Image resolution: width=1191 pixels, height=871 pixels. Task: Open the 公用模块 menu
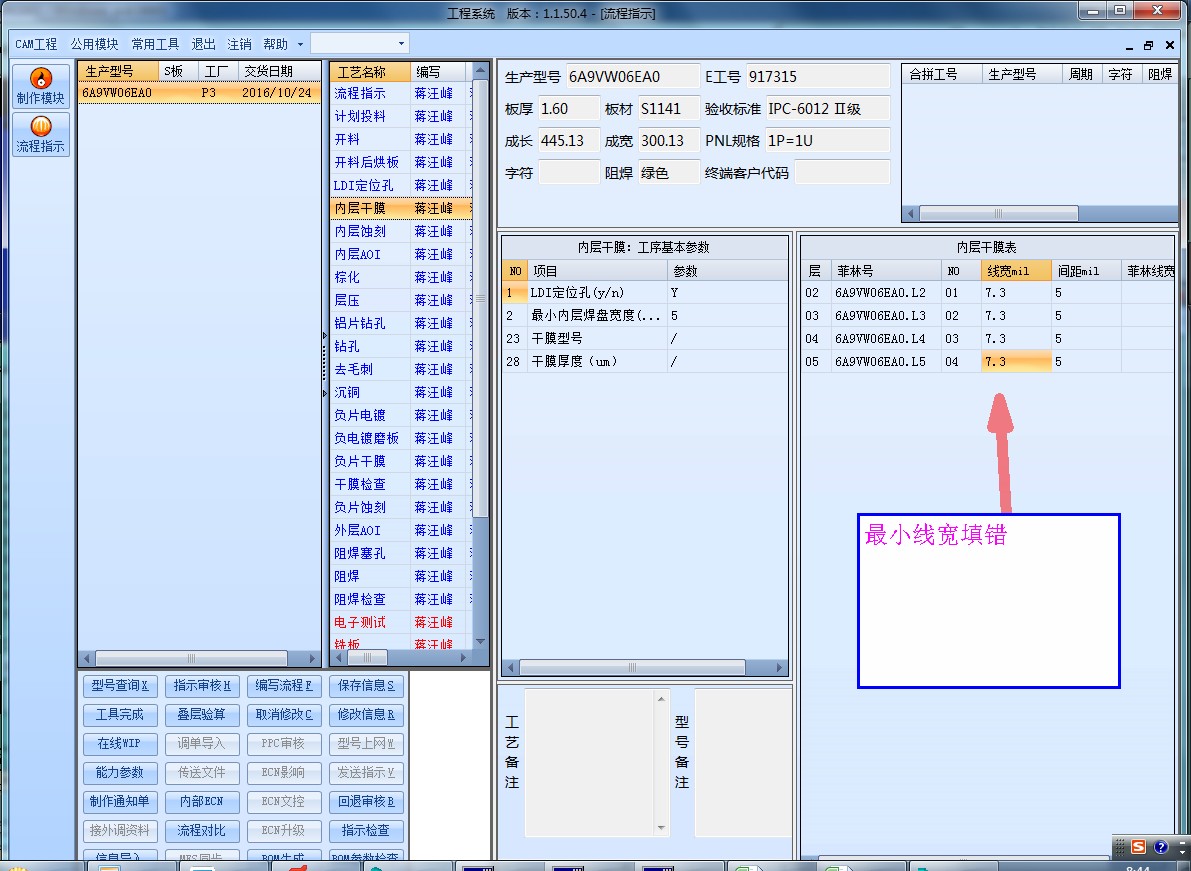94,44
